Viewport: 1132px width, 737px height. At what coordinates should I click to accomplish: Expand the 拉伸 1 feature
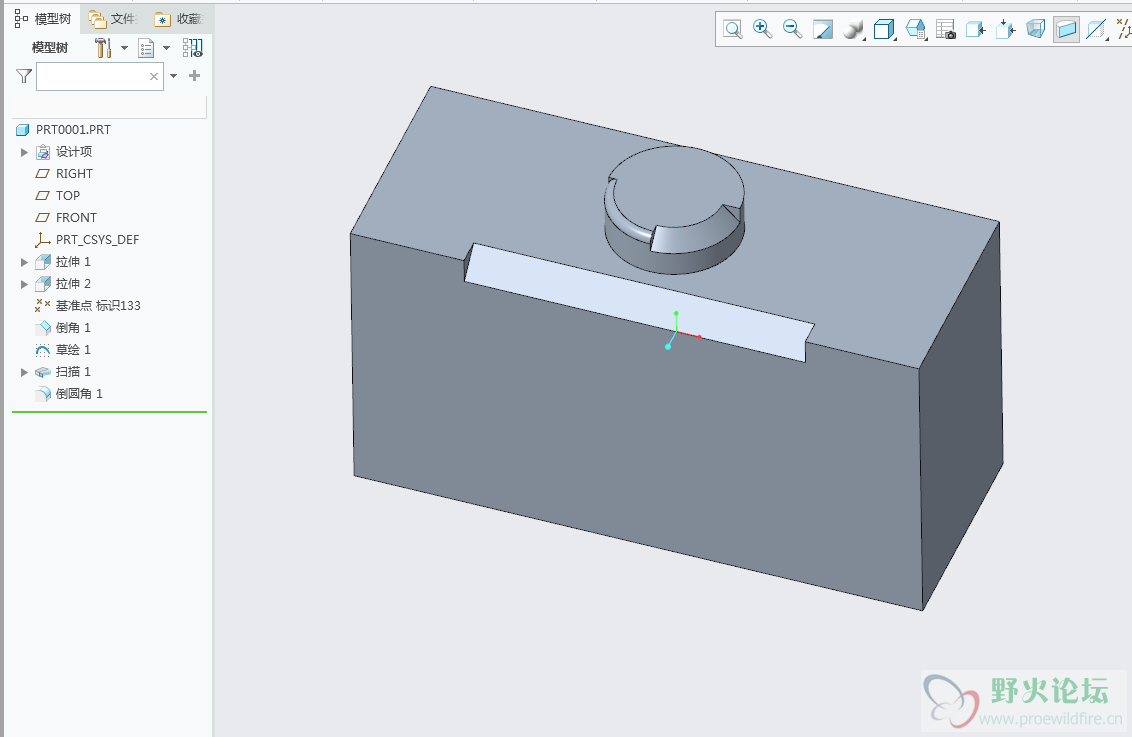click(x=24, y=262)
